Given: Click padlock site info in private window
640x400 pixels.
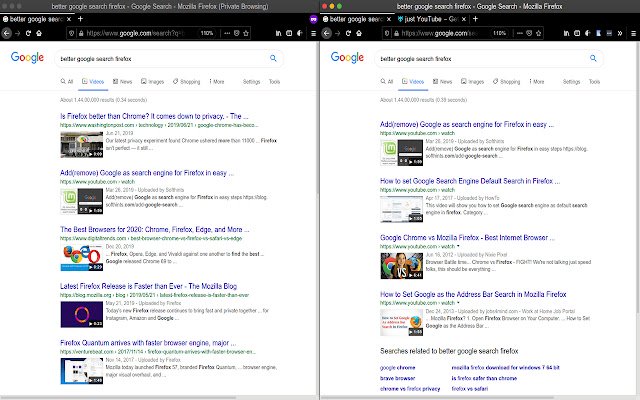Looking at the screenshot, I should pyautogui.click(x=81, y=33).
